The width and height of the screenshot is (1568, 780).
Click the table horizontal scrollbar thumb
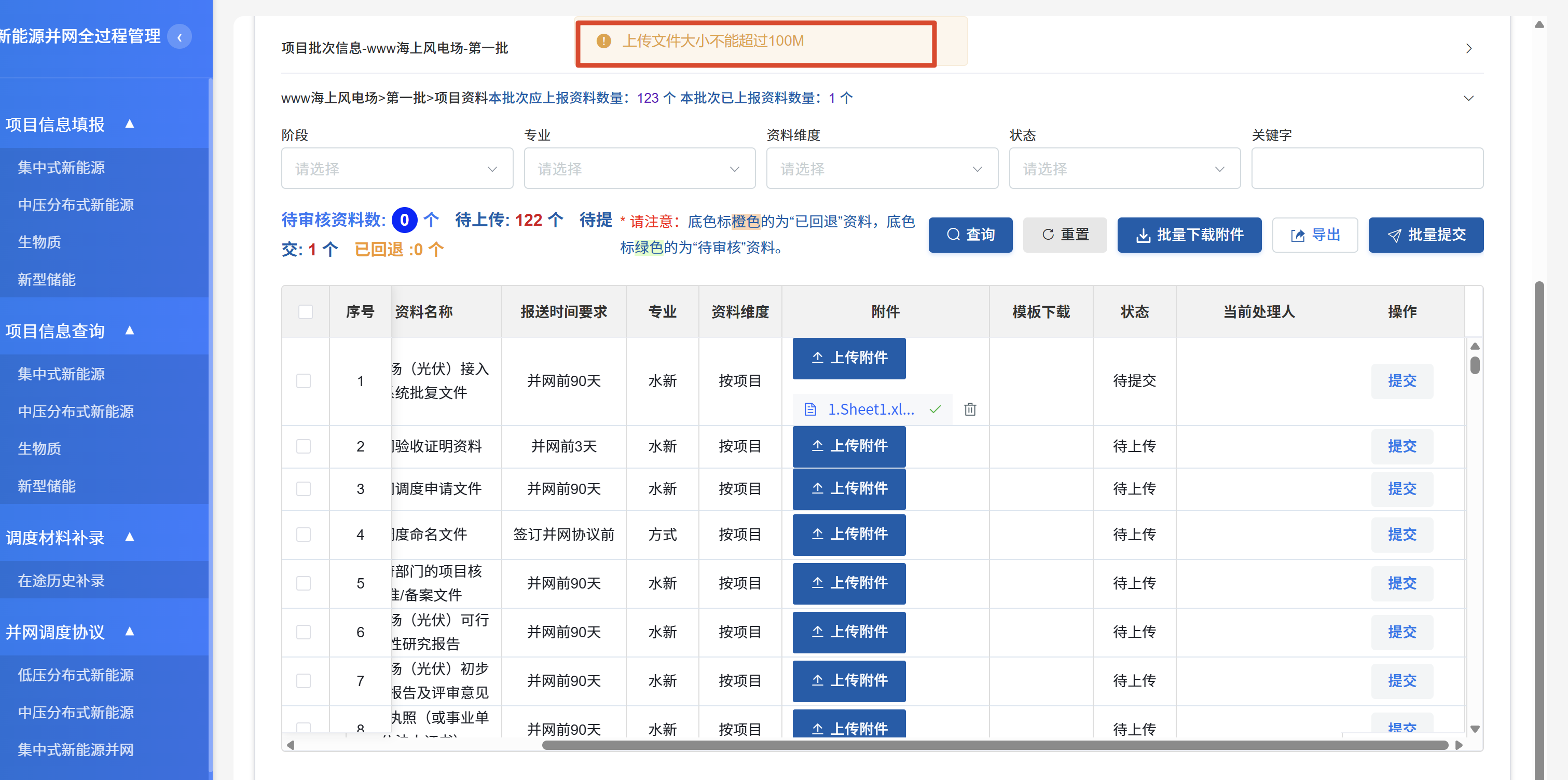(x=995, y=745)
